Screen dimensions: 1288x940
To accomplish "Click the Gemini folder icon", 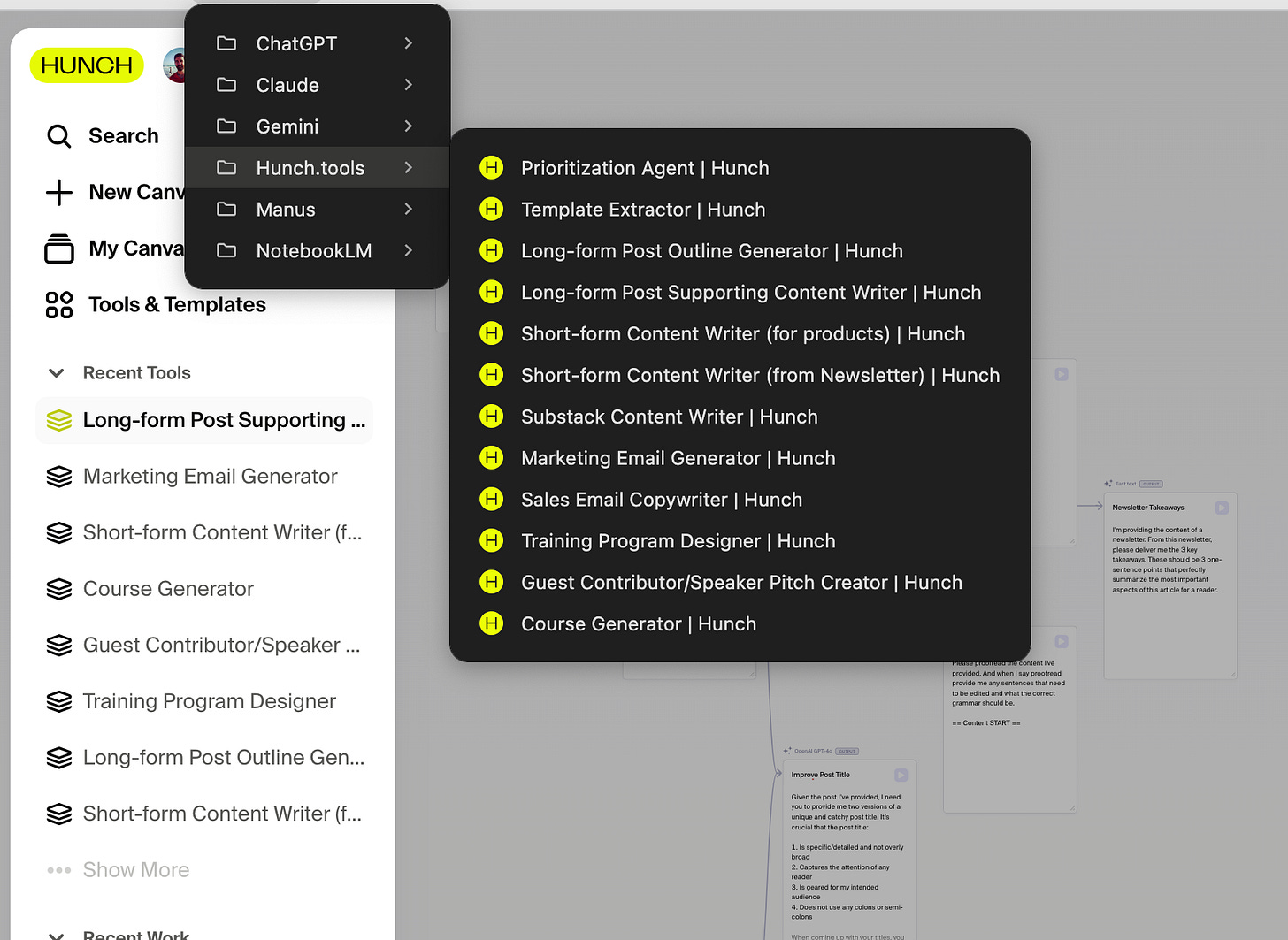I will coord(226,126).
